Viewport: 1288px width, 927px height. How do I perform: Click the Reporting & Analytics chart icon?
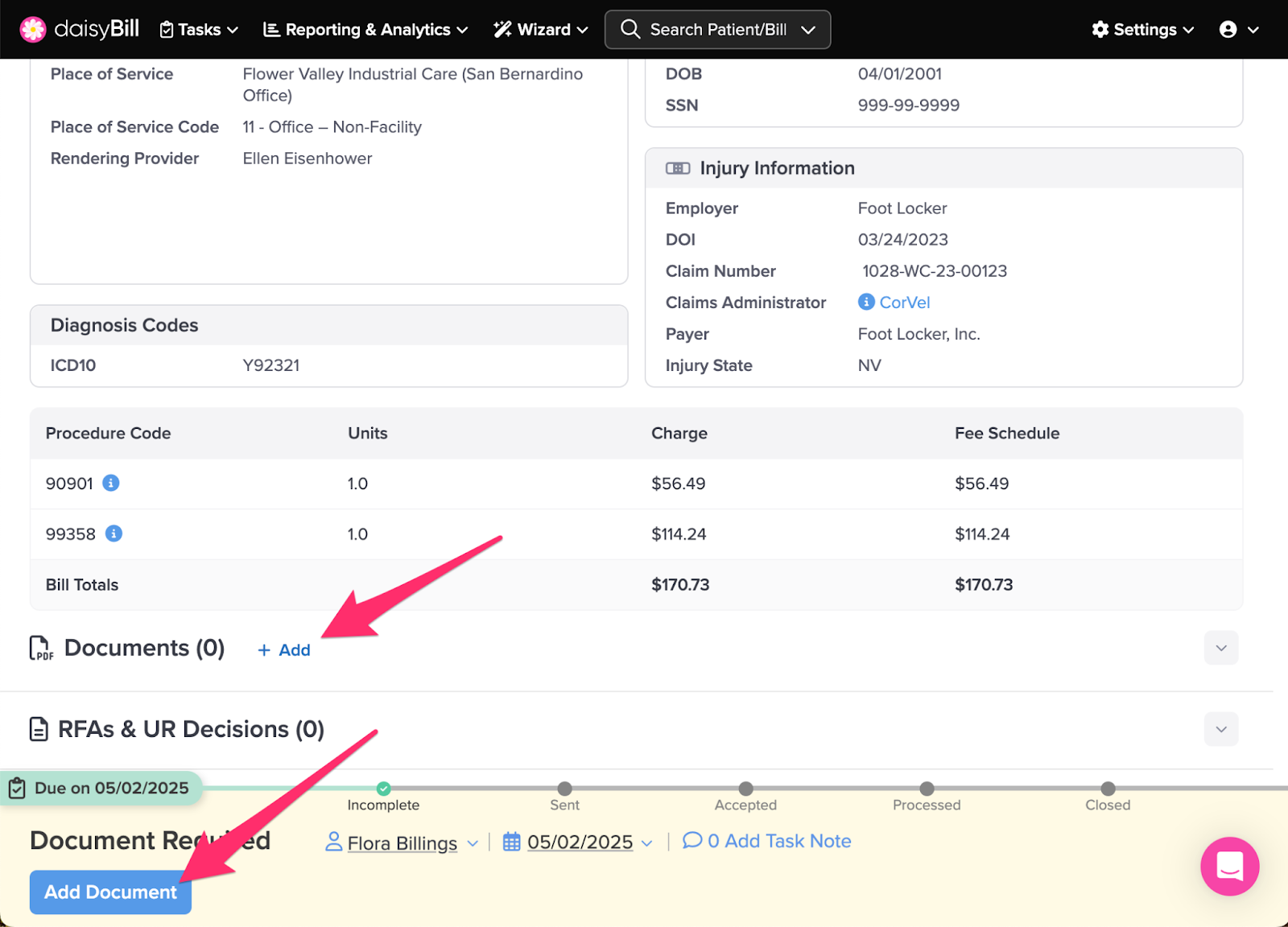[271, 30]
